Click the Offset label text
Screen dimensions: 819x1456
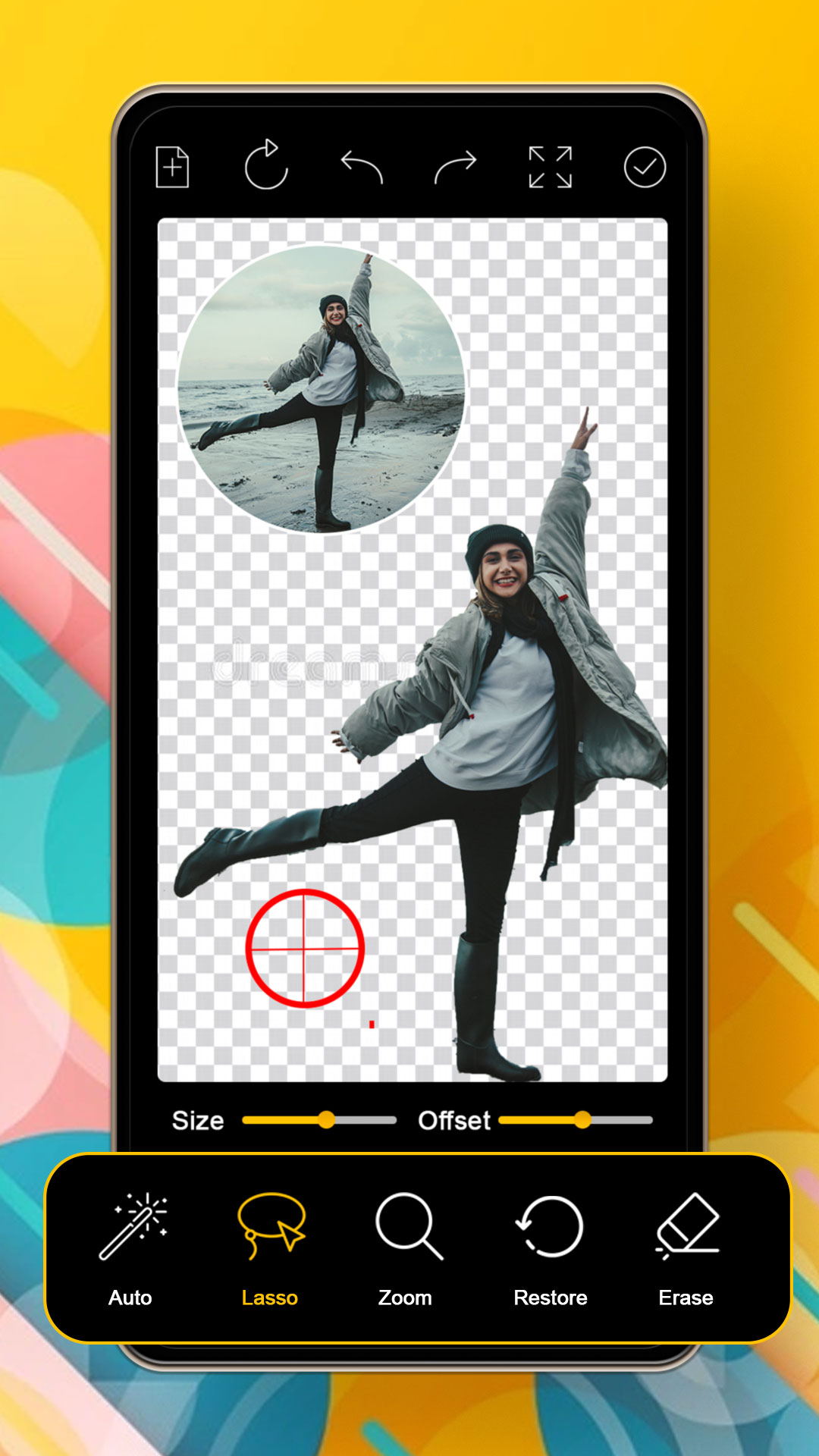click(454, 1121)
